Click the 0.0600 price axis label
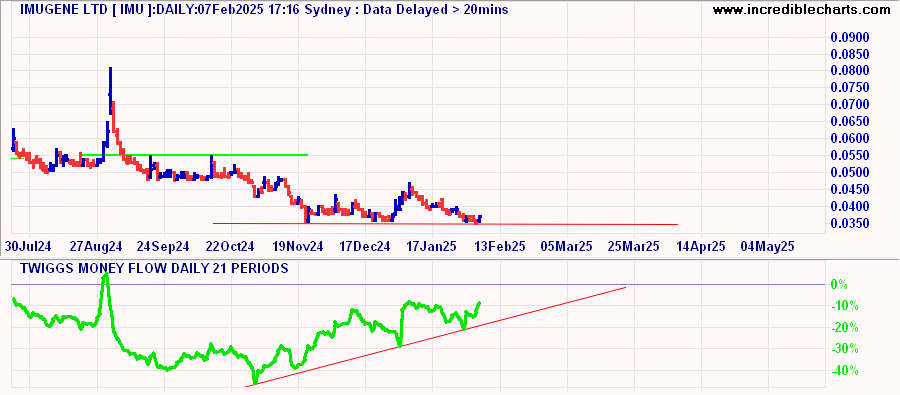The height and width of the screenshot is (395, 900). 850,139
